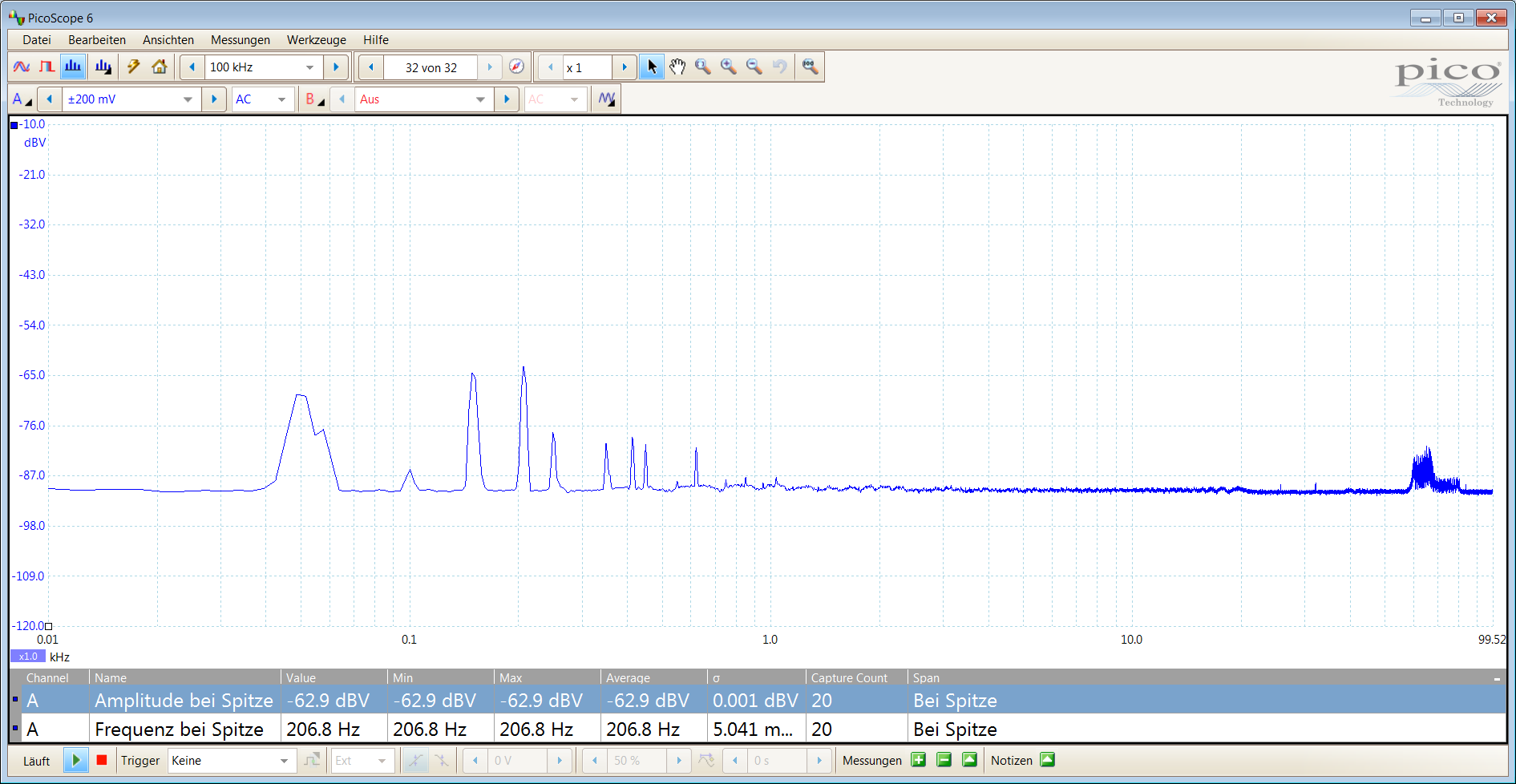Increase channel B range with right arrow
1516x784 pixels.
506,99
